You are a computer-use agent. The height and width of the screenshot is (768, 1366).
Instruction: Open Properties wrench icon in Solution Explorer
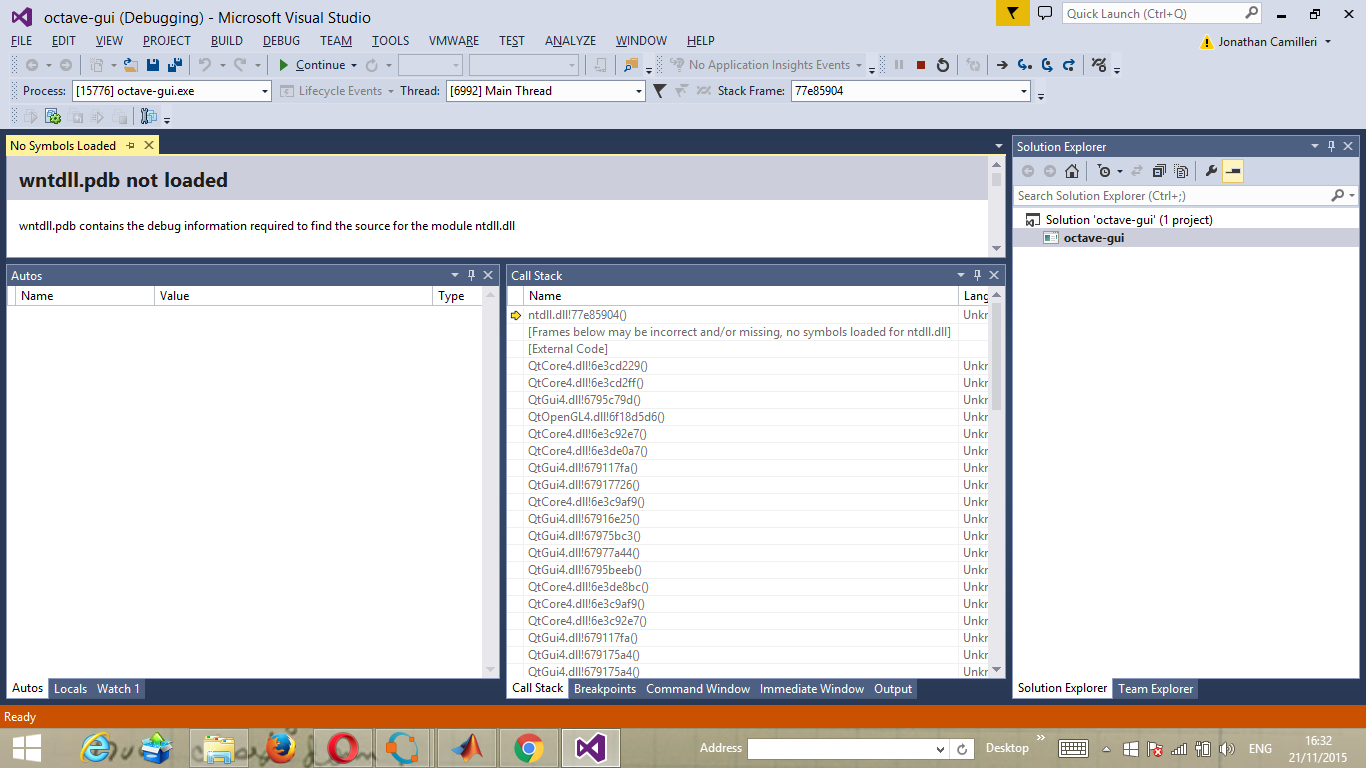[1211, 171]
